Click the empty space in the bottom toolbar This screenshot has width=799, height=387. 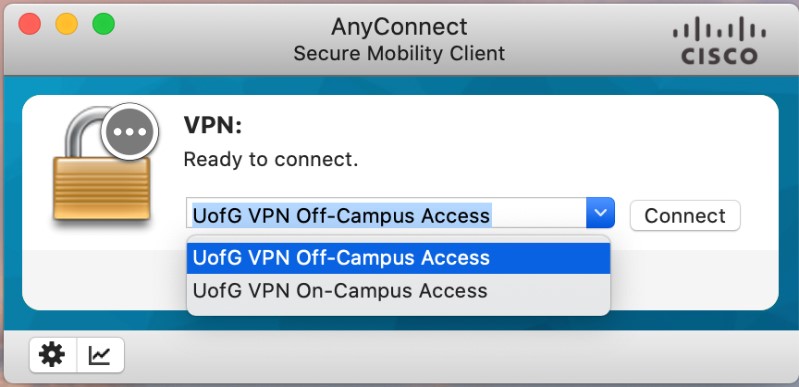point(459,356)
